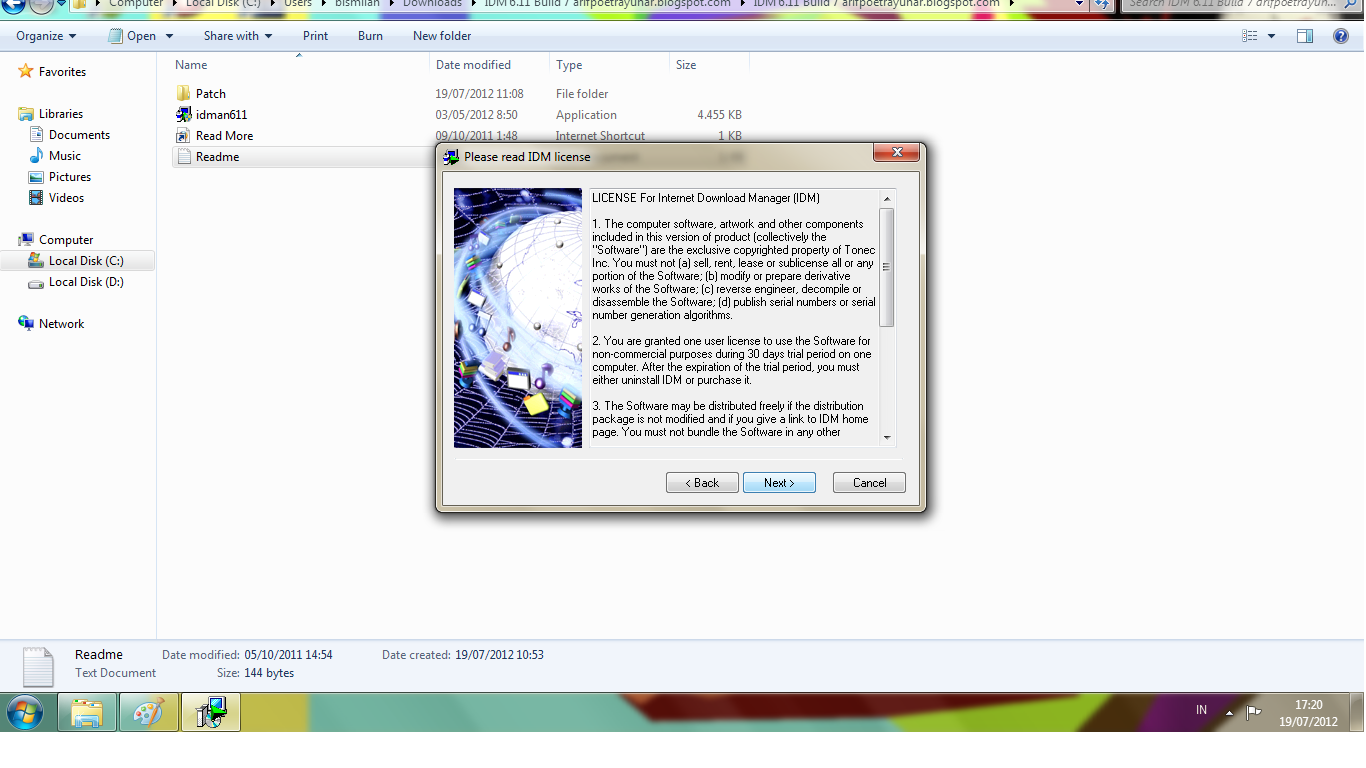Click the Libraries icon in navigation pane

coord(26,113)
